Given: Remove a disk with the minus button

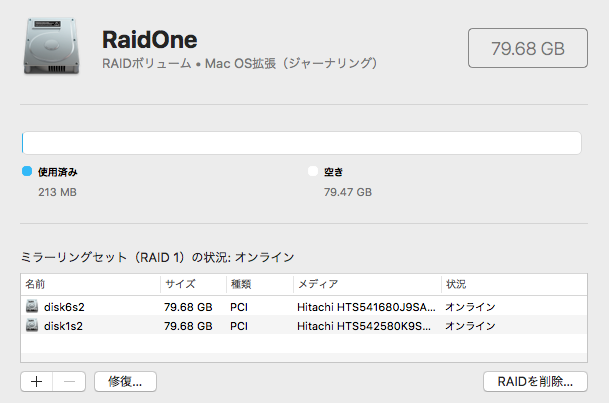Looking at the screenshot, I should [69, 382].
